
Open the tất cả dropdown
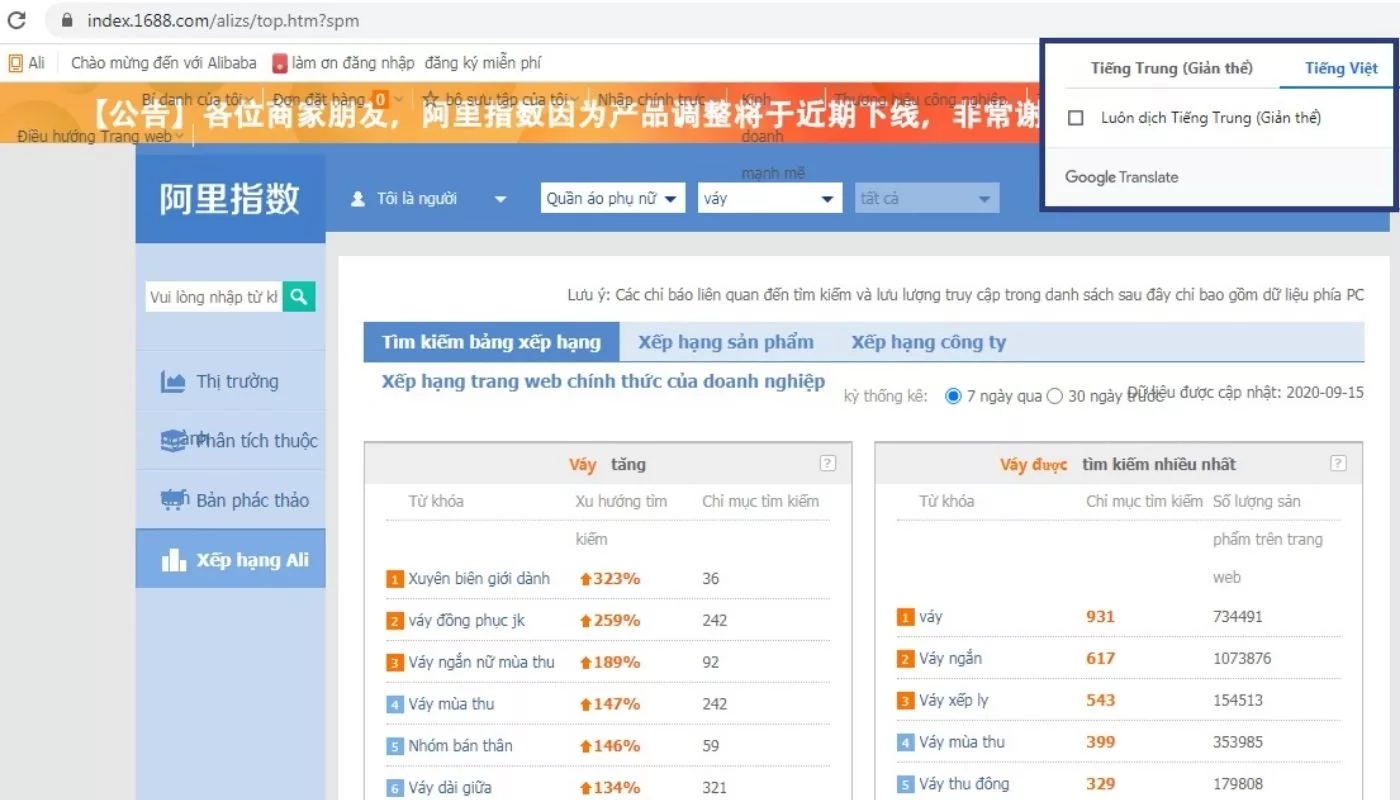point(926,198)
